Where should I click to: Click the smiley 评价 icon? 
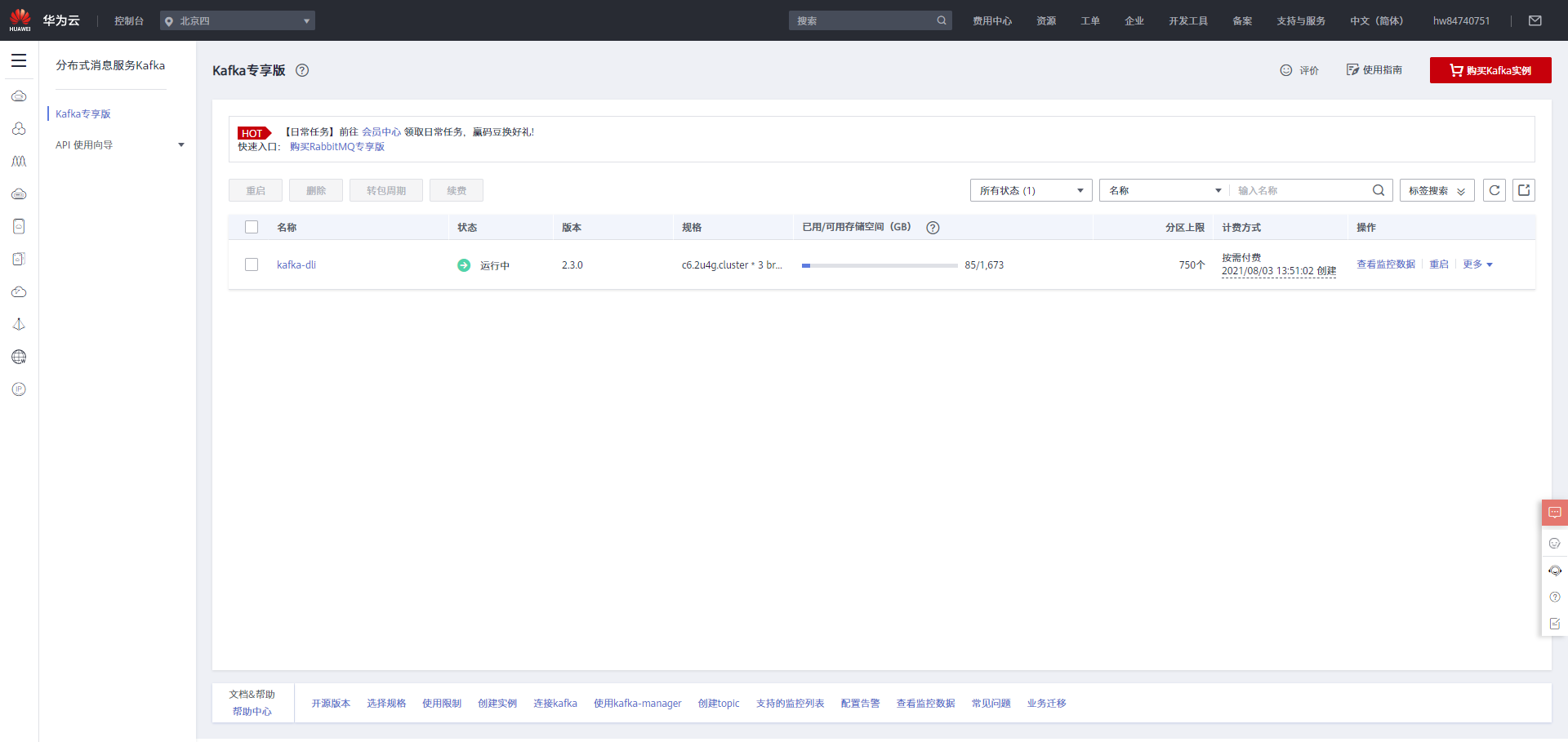coord(1286,70)
